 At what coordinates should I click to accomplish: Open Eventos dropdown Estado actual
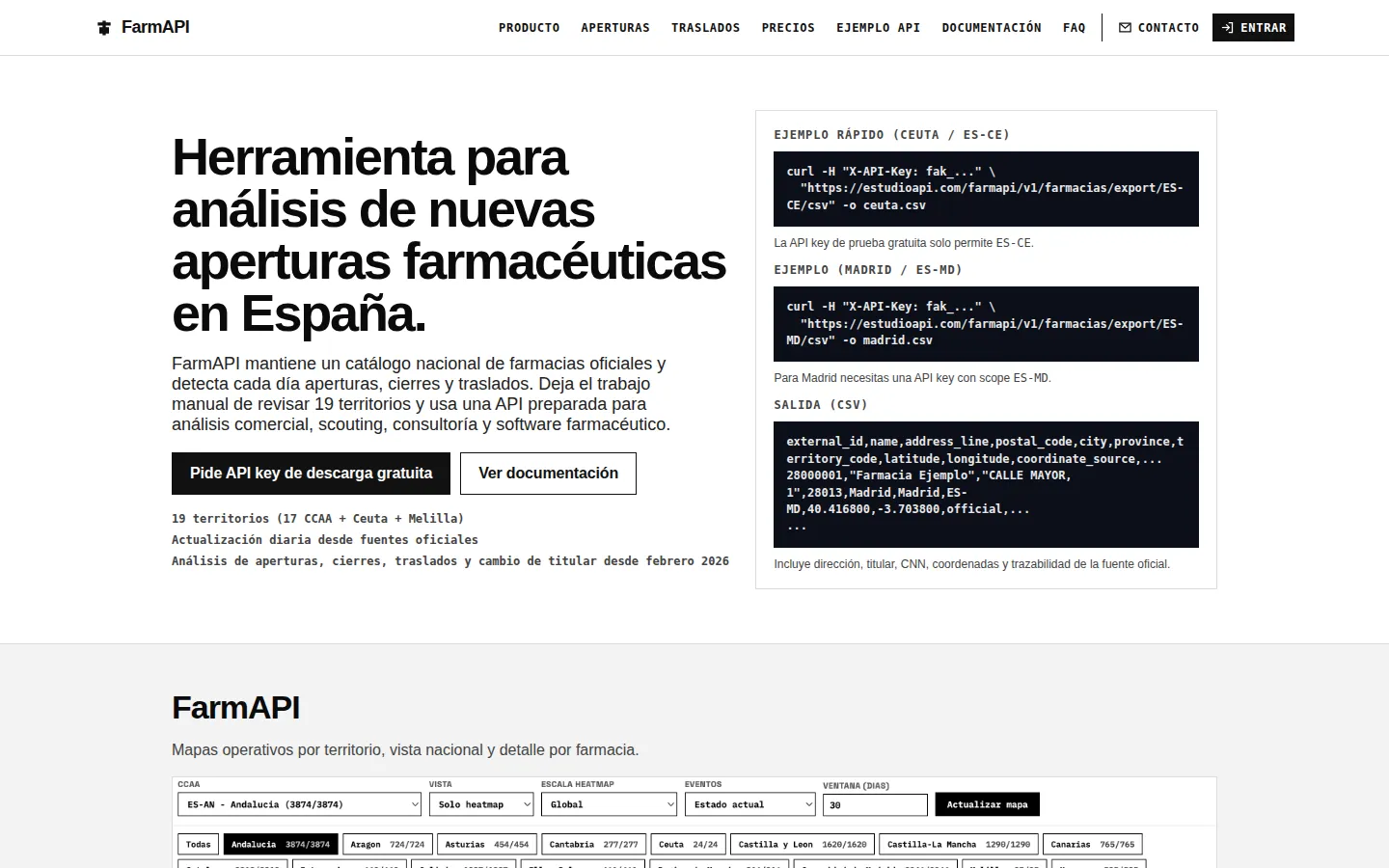[750, 804]
